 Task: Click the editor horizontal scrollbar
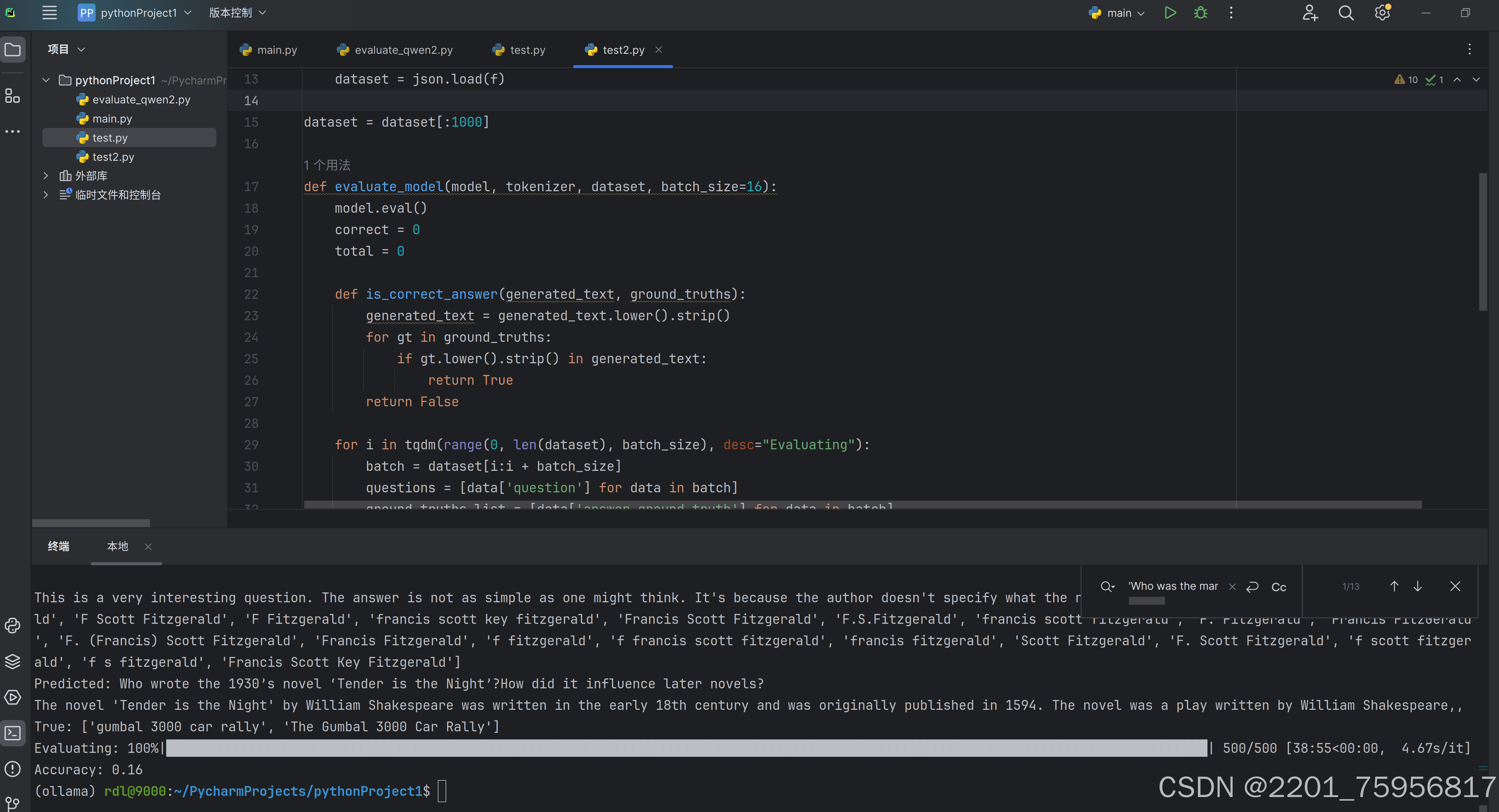(861, 504)
